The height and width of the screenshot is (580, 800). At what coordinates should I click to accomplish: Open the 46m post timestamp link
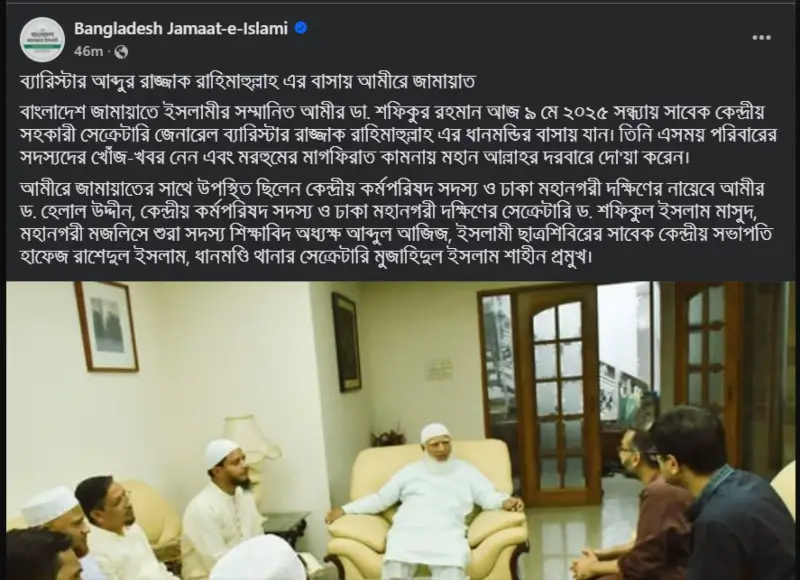[x=88, y=52]
